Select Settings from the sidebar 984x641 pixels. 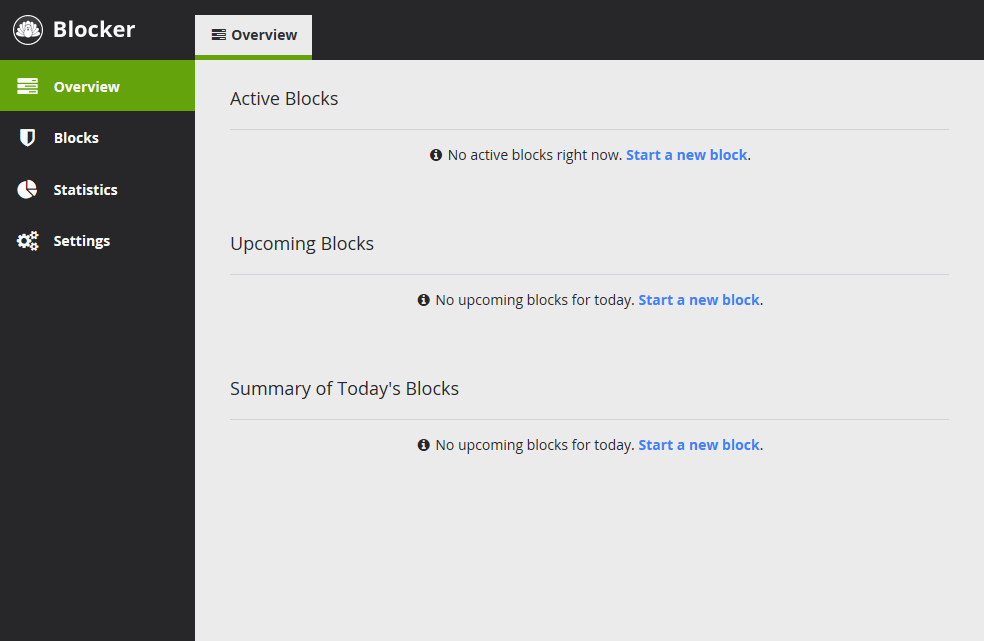coord(82,240)
